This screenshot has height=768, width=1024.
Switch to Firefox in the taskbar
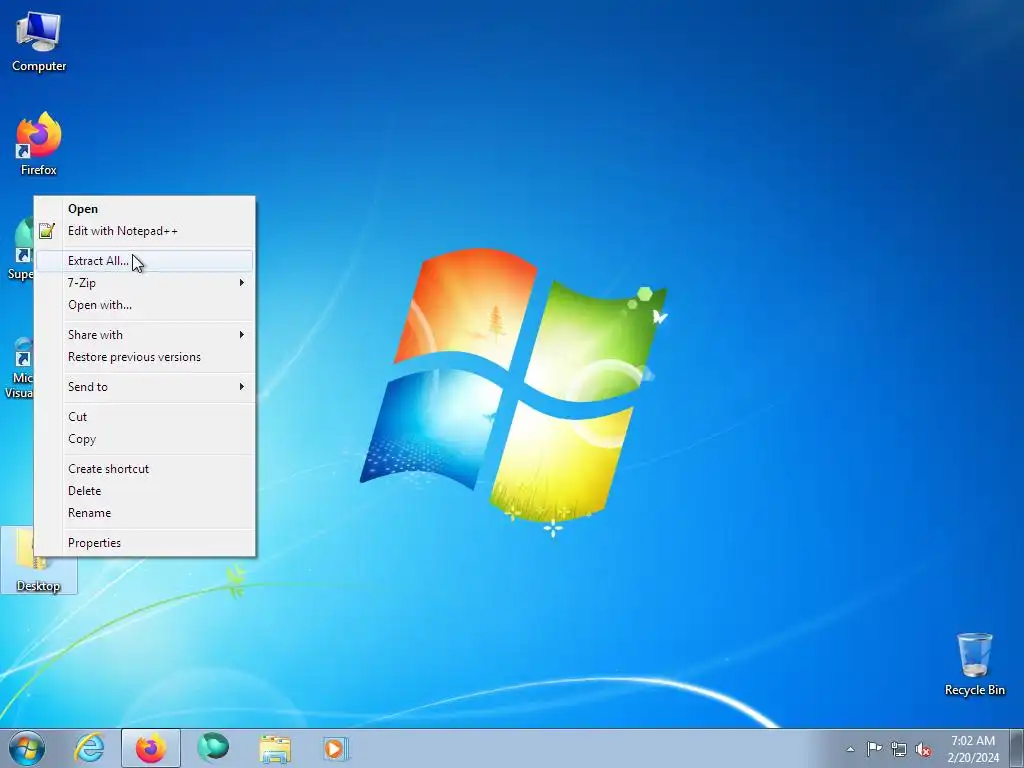pos(151,748)
